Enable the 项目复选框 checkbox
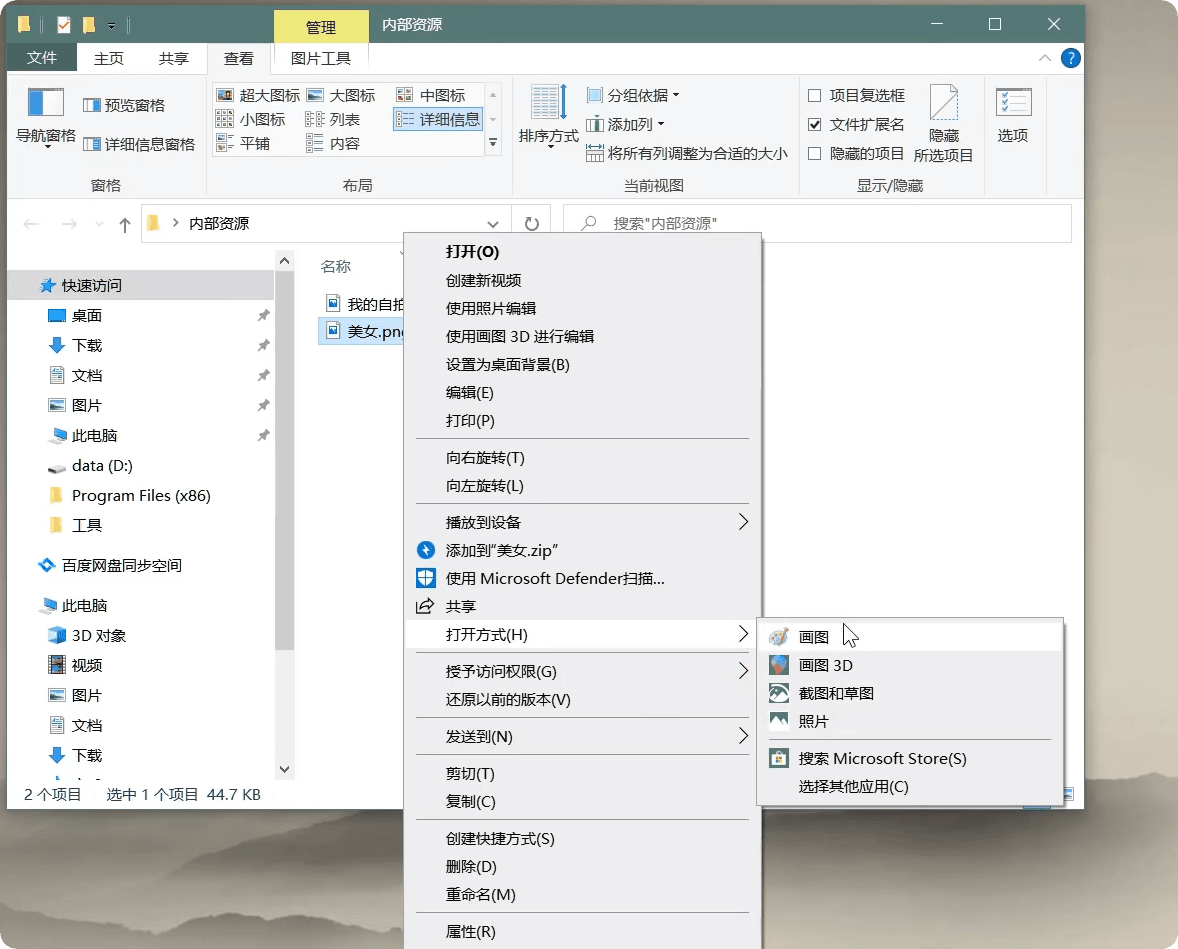The height and width of the screenshot is (949, 1178). (815, 96)
